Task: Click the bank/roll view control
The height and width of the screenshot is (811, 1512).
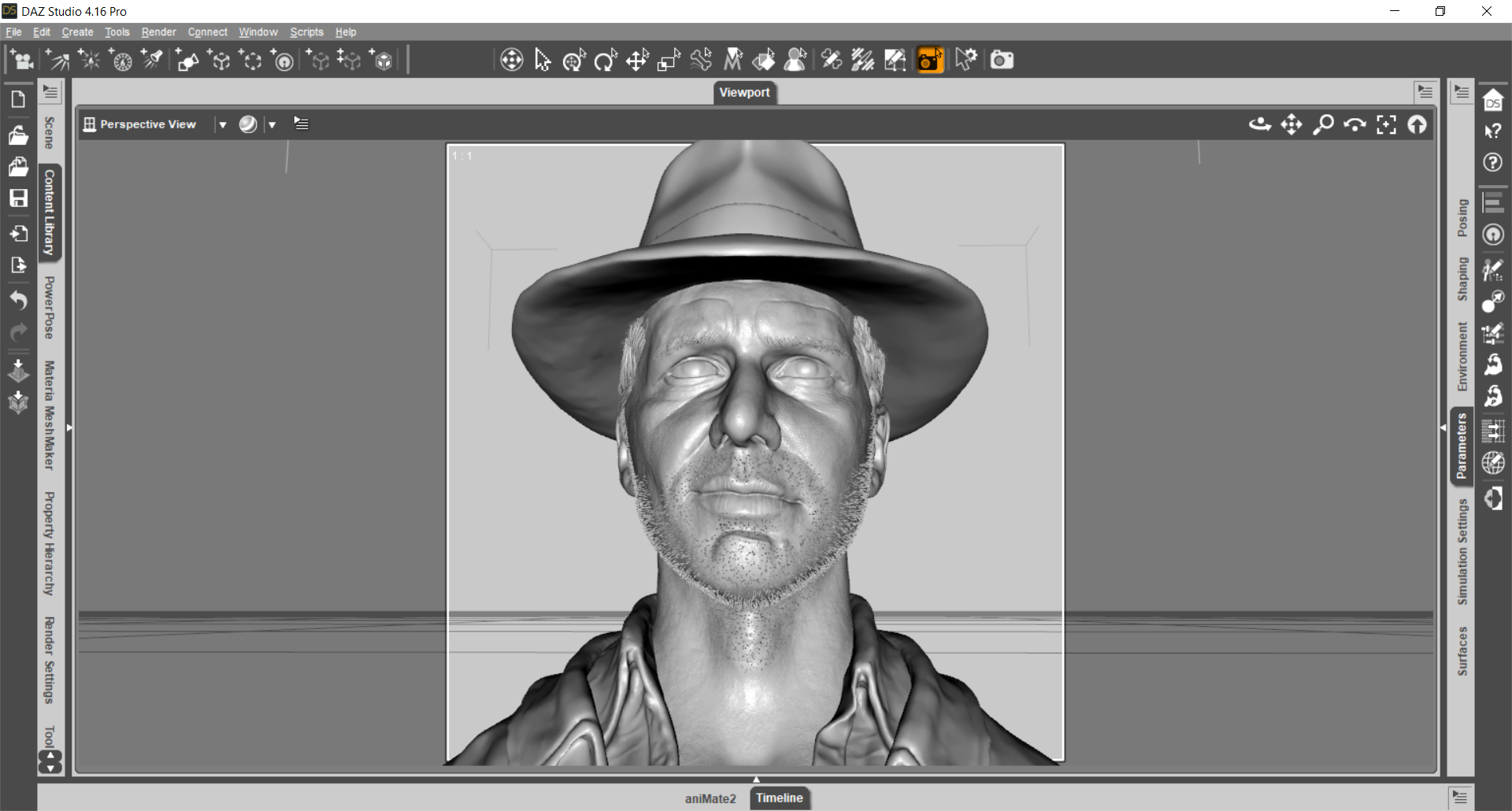Action: click(1354, 124)
